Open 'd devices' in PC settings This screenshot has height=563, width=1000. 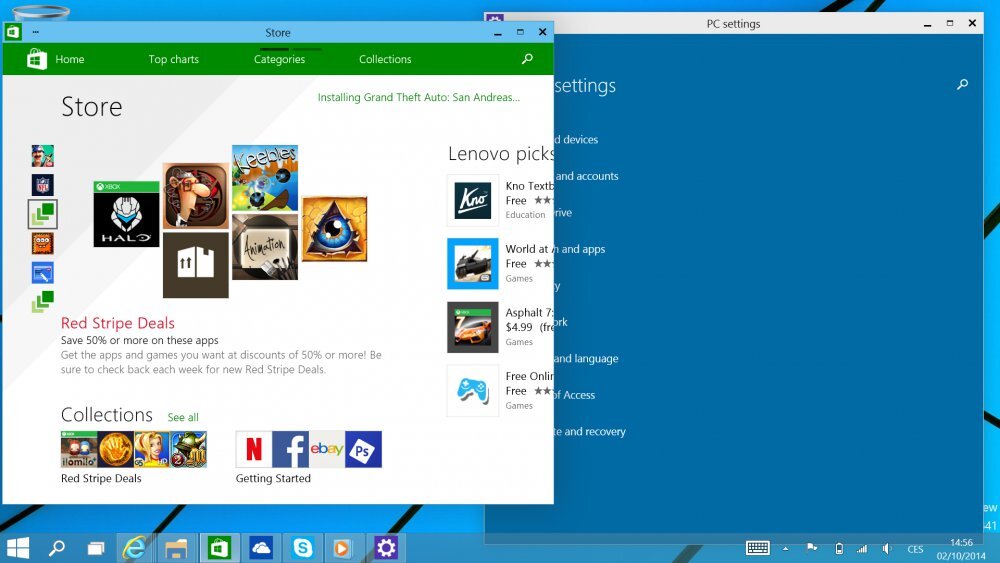pos(577,140)
